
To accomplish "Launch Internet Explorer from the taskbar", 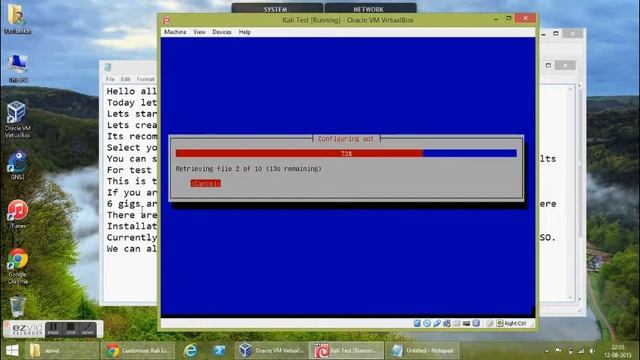I will pos(191,351).
